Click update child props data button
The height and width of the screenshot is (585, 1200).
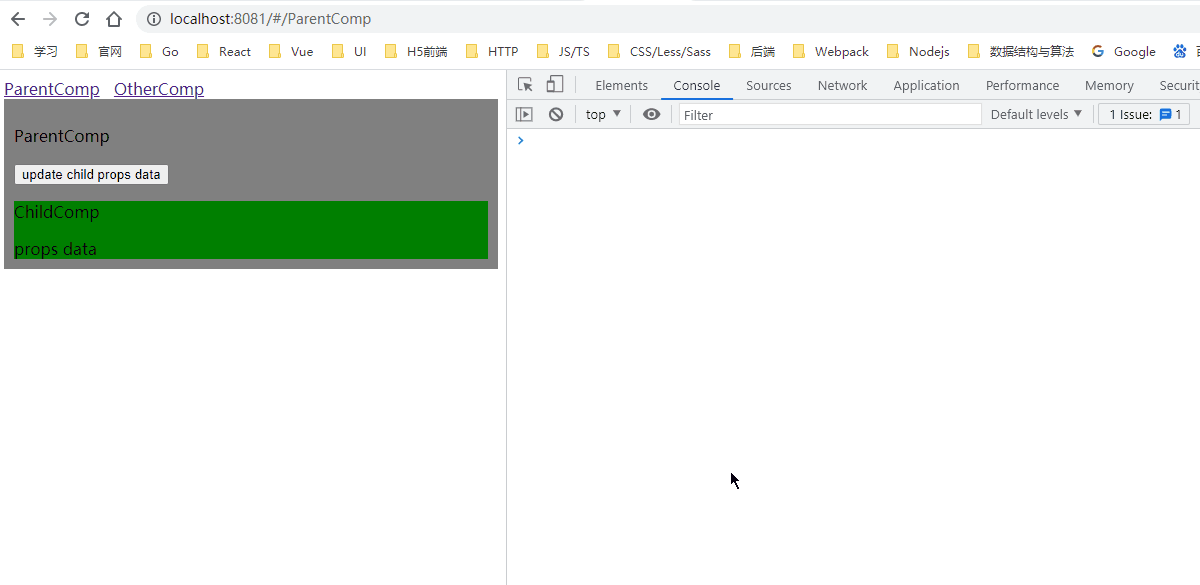pos(91,174)
